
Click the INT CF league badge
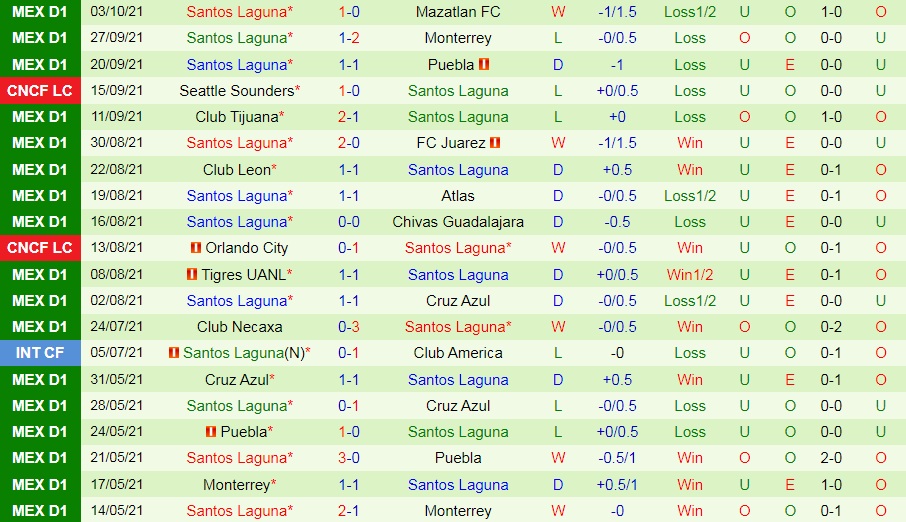[x=41, y=353]
